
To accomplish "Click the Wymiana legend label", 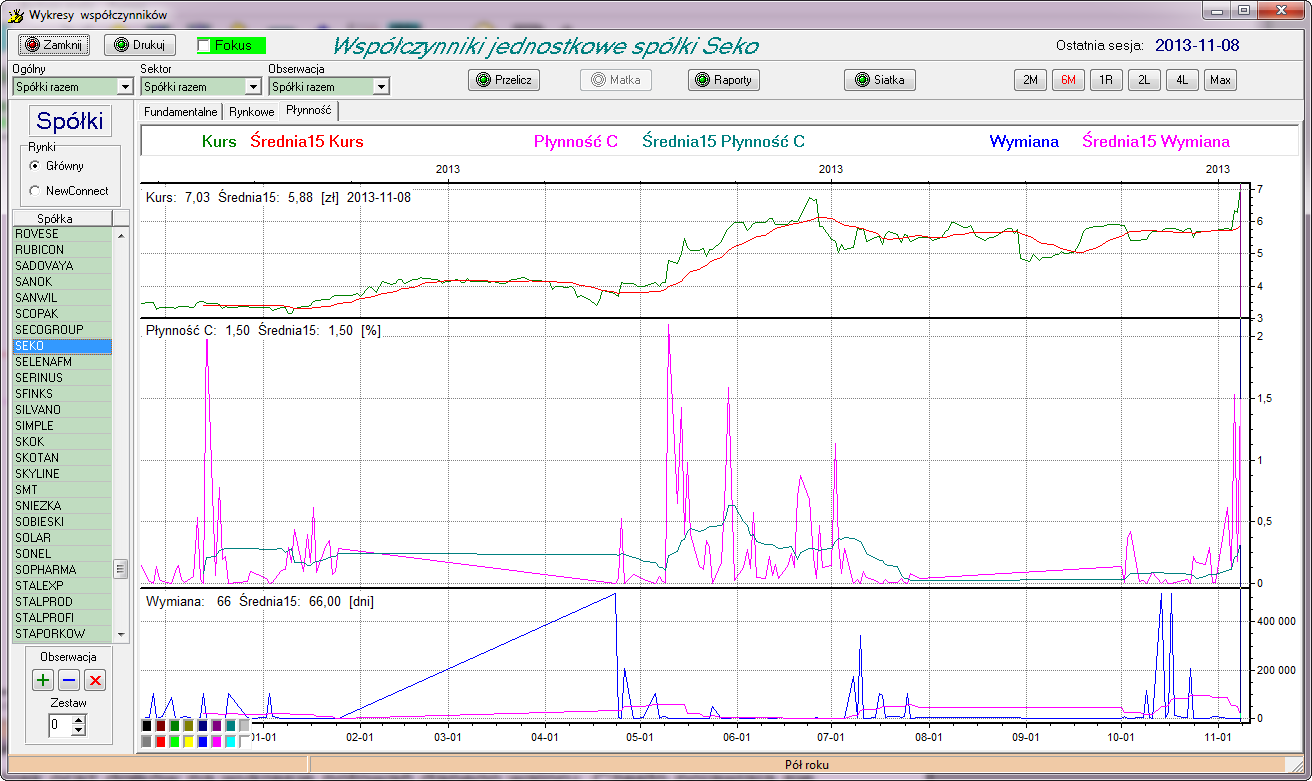I will 1024,142.
